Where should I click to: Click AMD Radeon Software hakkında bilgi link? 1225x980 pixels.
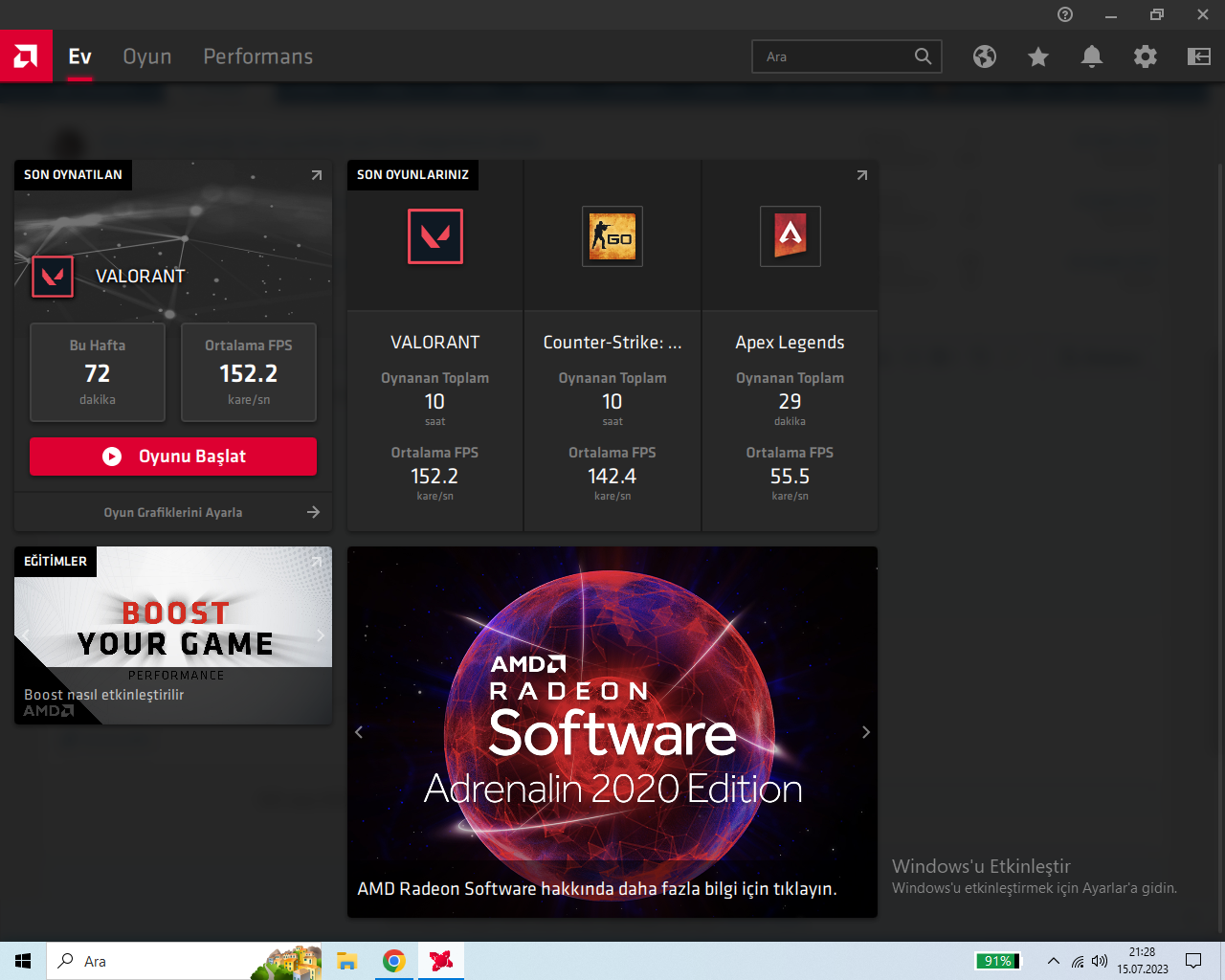pos(597,889)
